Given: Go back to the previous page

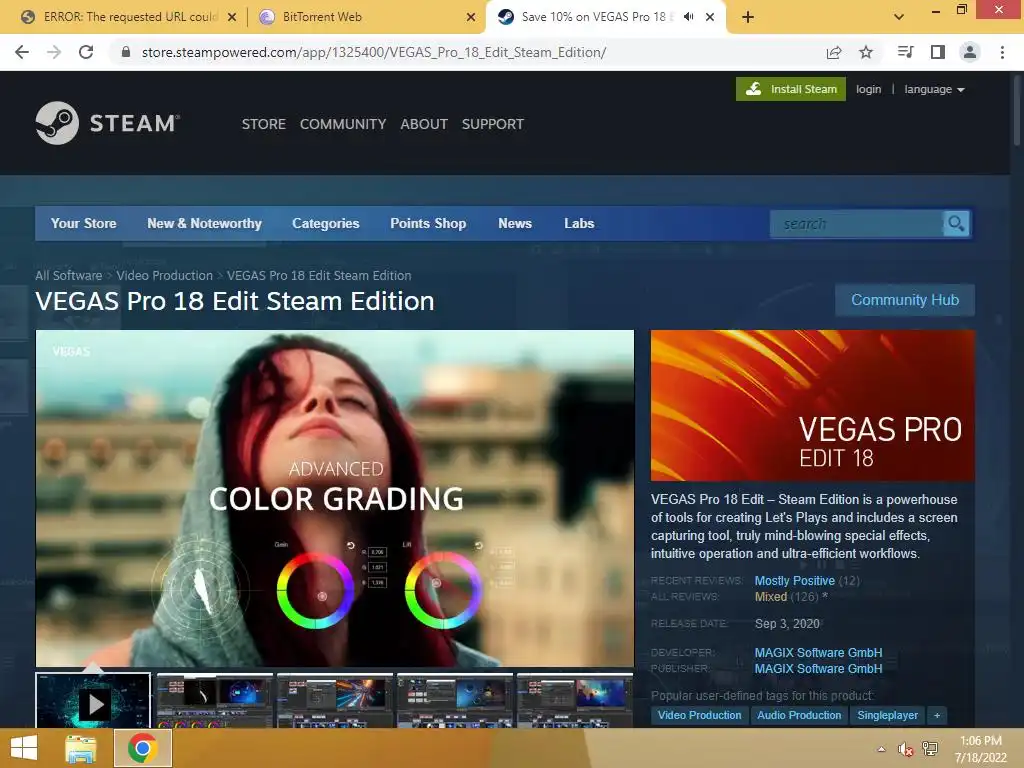Looking at the screenshot, I should click(22, 52).
